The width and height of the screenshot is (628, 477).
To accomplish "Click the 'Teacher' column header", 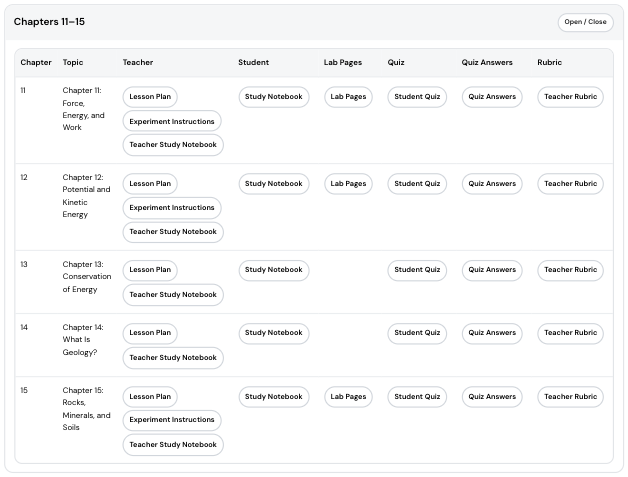I will tap(138, 62).
